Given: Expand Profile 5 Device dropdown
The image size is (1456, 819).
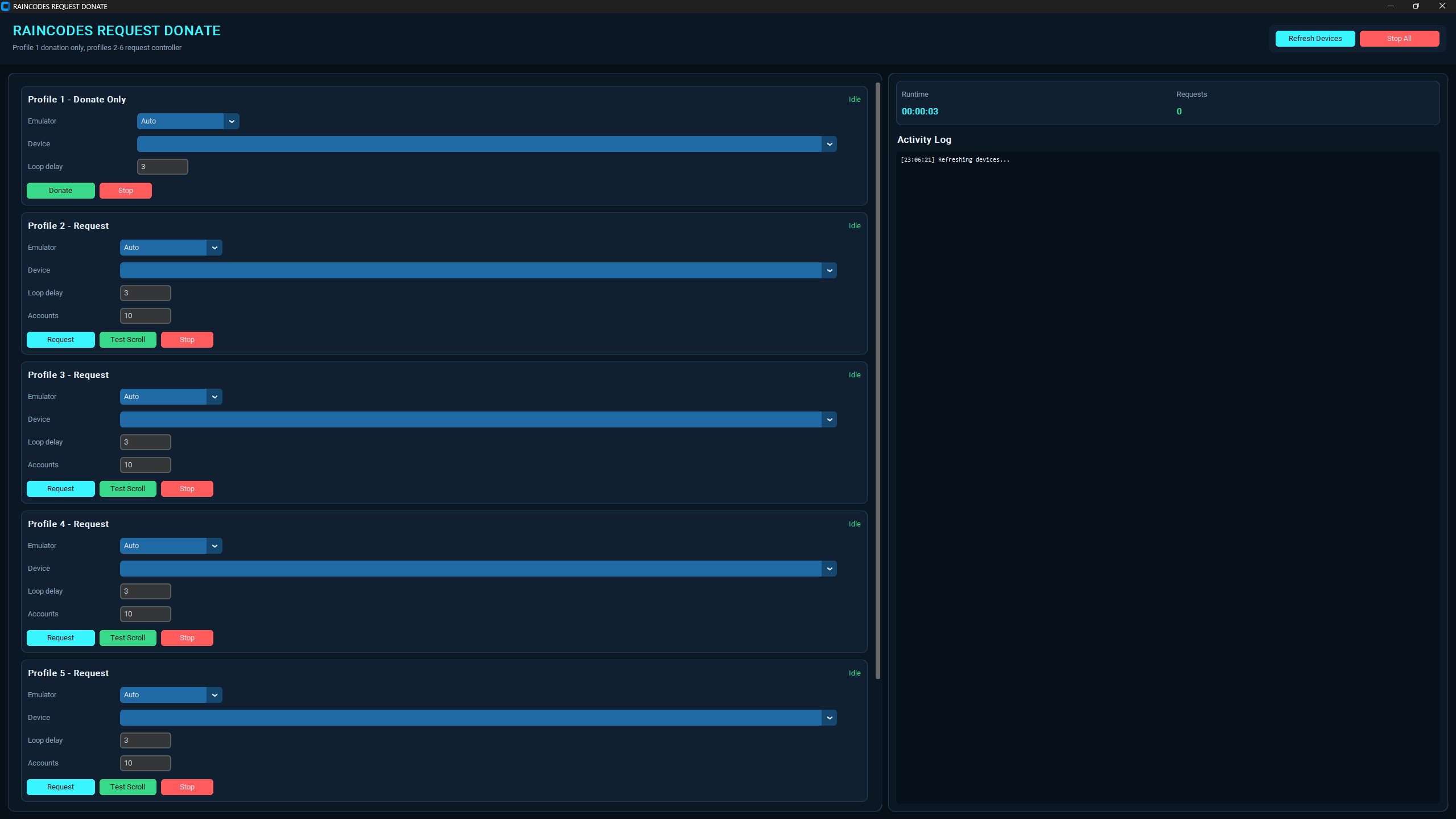Looking at the screenshot, I should pos(478,718).
